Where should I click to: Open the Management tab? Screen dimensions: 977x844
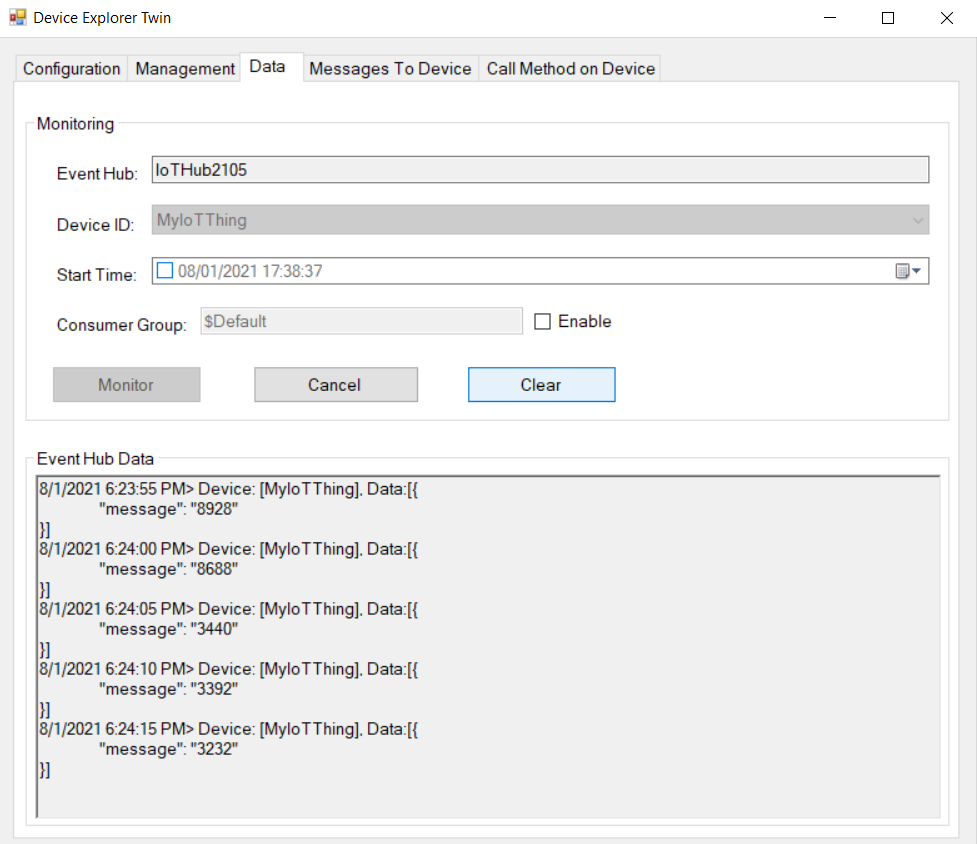tap(185, 69)
